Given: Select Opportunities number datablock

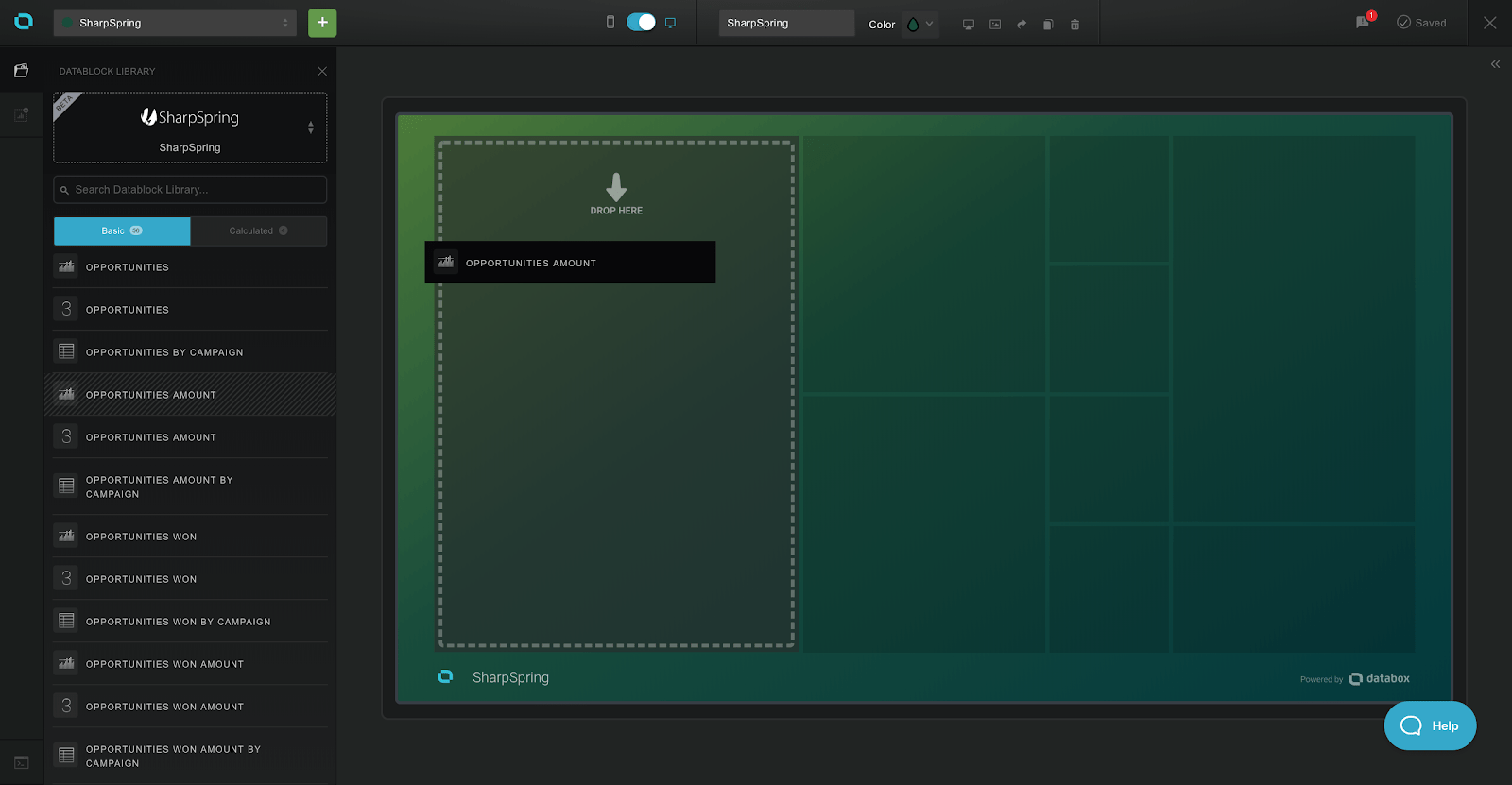Looking at the screenshot, I should [190, 310].
